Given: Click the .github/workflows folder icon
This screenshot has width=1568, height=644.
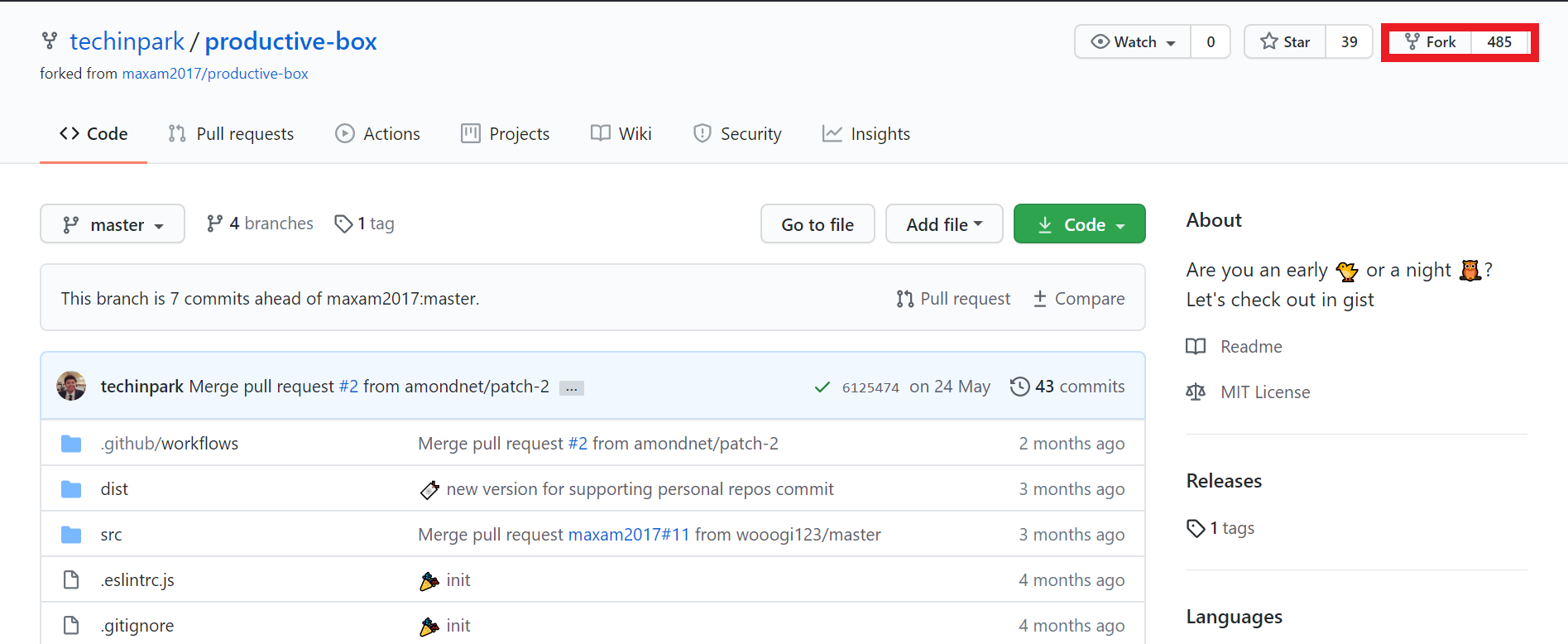Looking at the screenshot, I should coord(71,444).
